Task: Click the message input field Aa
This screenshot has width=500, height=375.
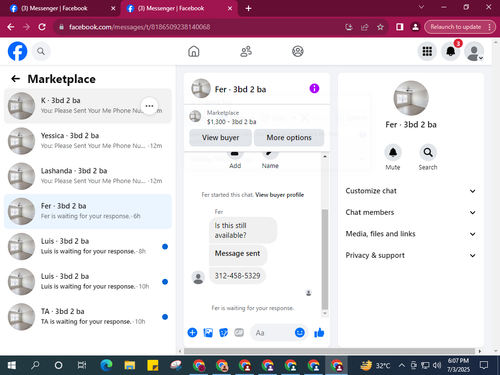Action: pos(273,333)
